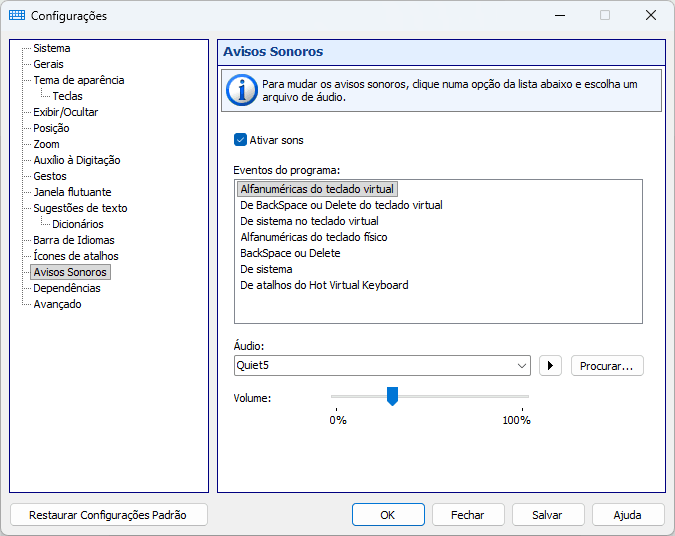675x536 pixels.
Task: Open the Tema de aparência page
Action: (x=79, y=80)
